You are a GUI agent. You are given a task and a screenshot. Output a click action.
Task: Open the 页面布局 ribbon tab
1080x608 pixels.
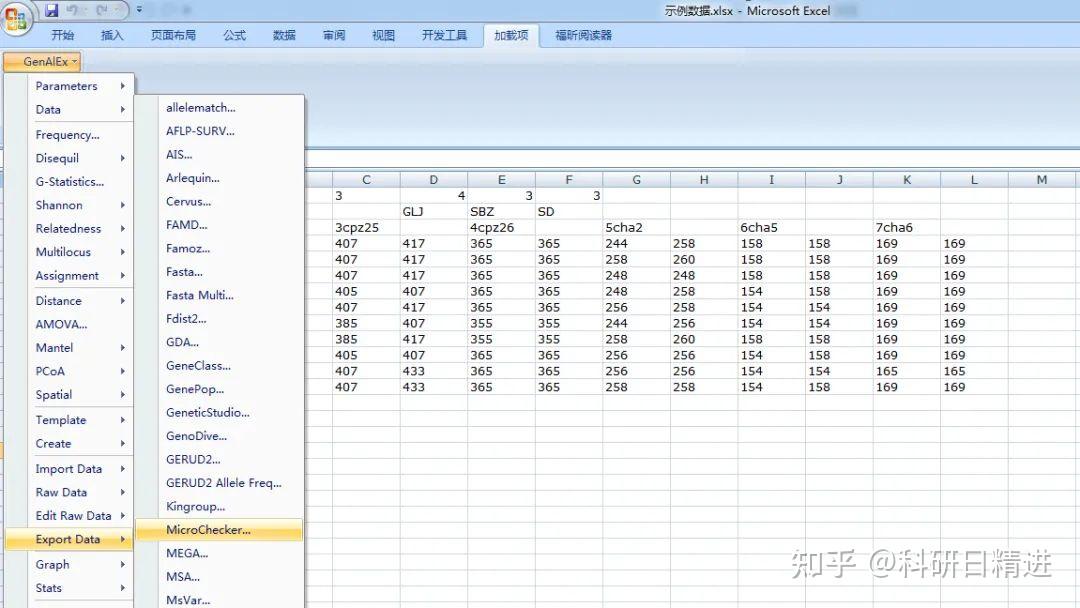tap(173, 35)
